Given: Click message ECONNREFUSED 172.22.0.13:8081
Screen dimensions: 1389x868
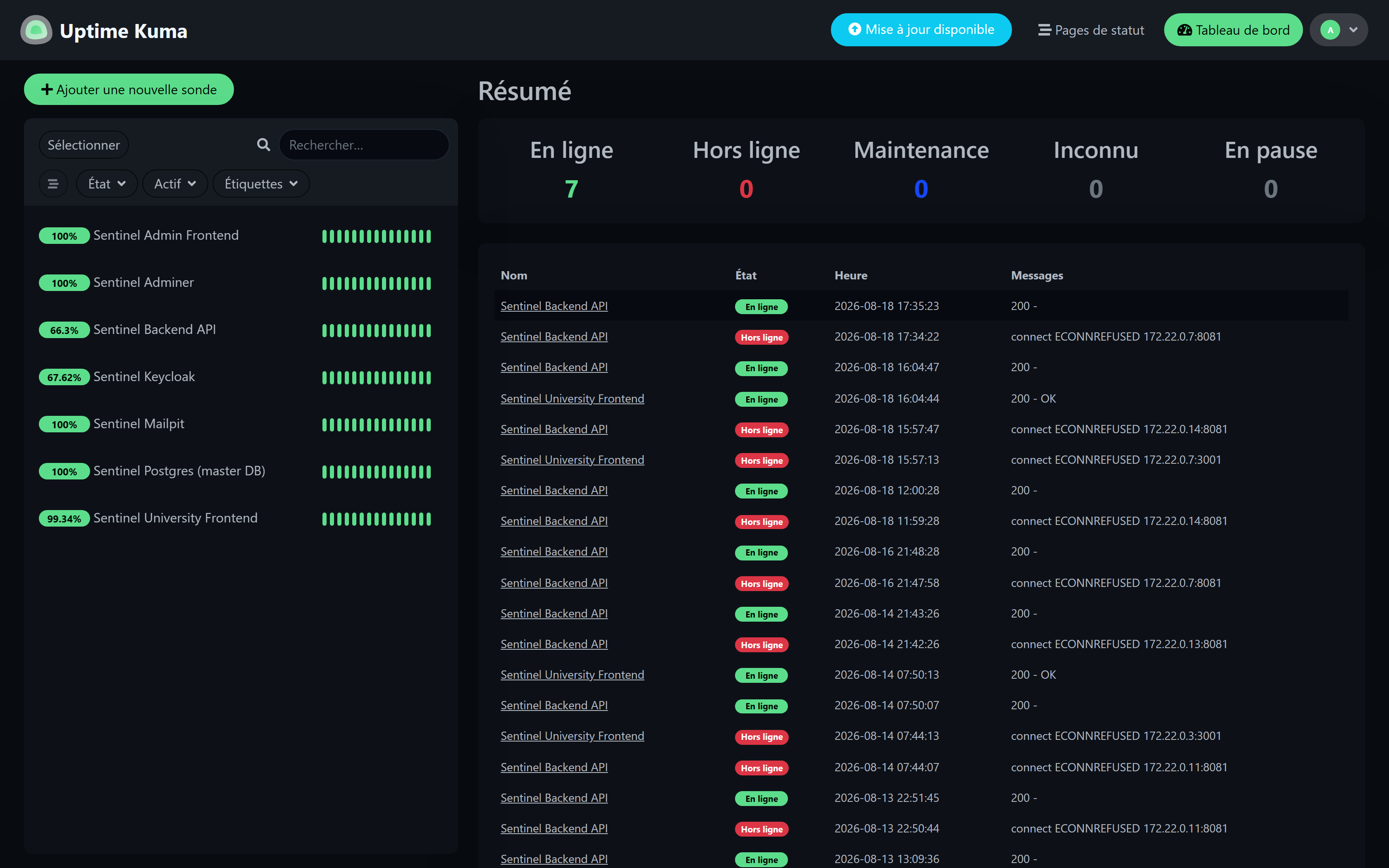Looking at the screenshot, I should (1119, 644).
